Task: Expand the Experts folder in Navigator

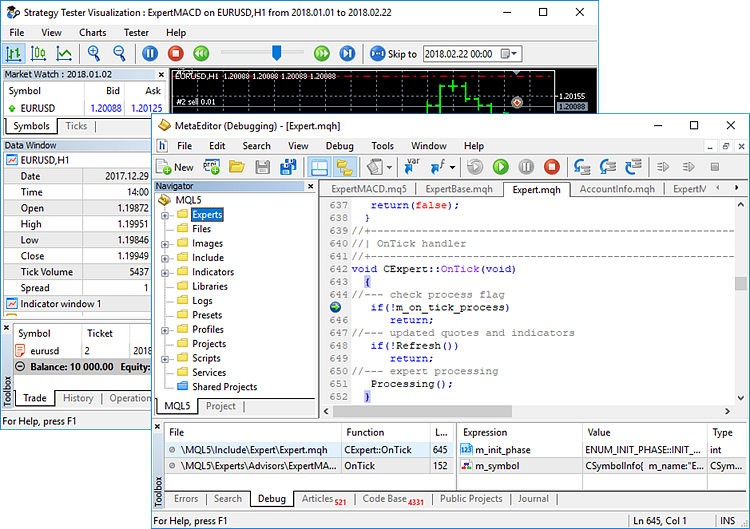Action: coord(165,216)
